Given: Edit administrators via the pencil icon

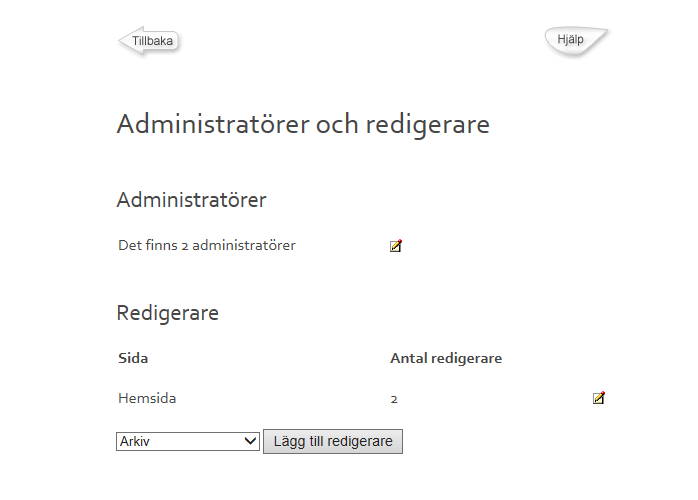Looking at the screenshot, I should click(396, 246).
